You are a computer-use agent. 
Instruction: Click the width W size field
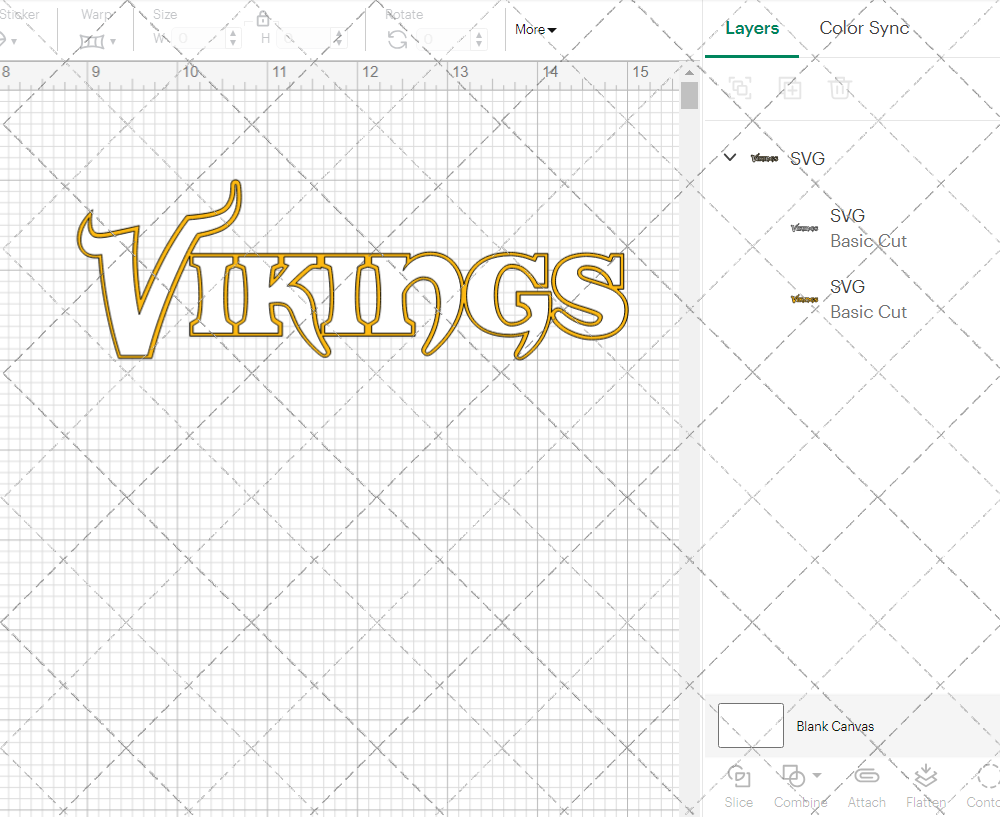(x=200, y=38)
